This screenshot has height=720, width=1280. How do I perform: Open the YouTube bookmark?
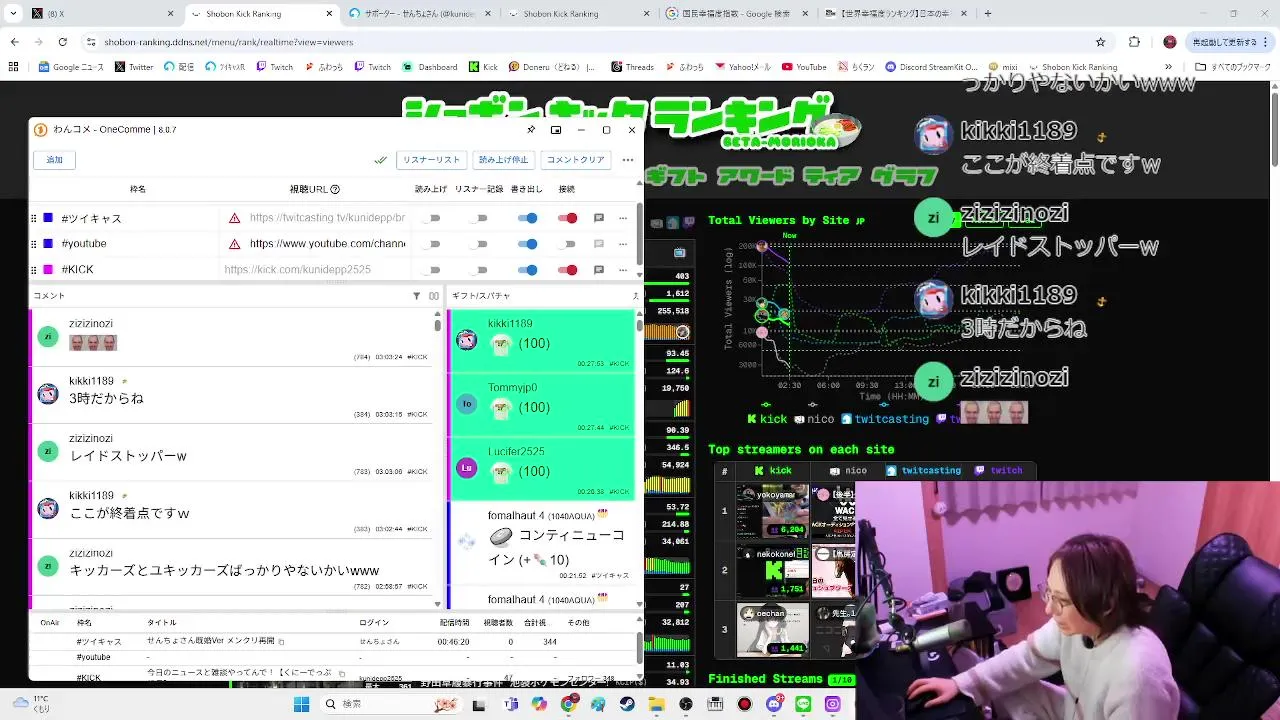click(804, 67)
